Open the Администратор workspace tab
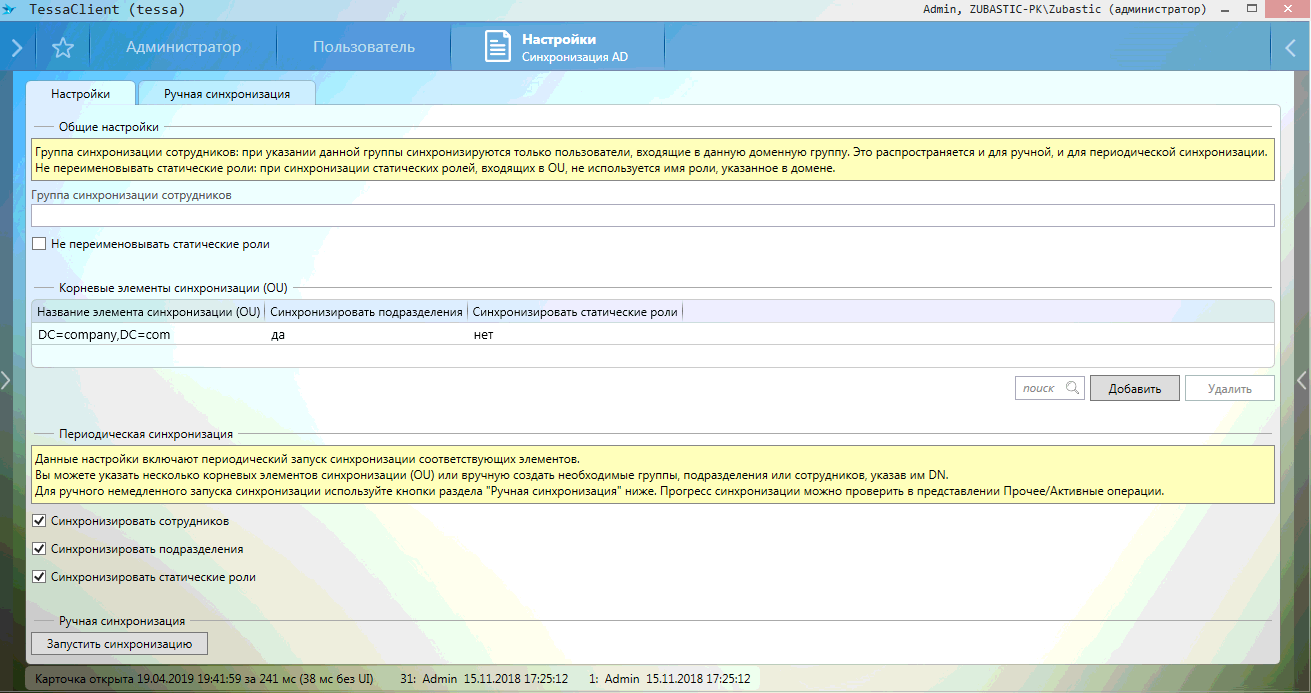Image resolution: width=1311 pixels, height=693 pixels. (183, 47)
